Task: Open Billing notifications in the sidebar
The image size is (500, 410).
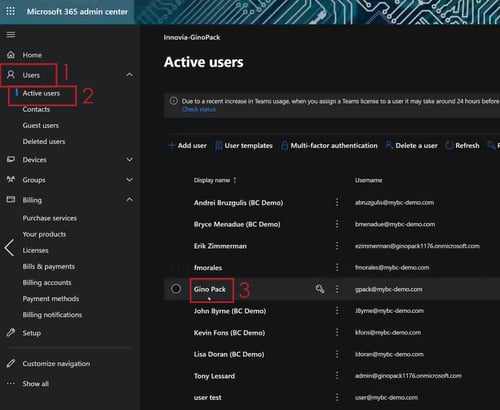Action: point(52,315)
